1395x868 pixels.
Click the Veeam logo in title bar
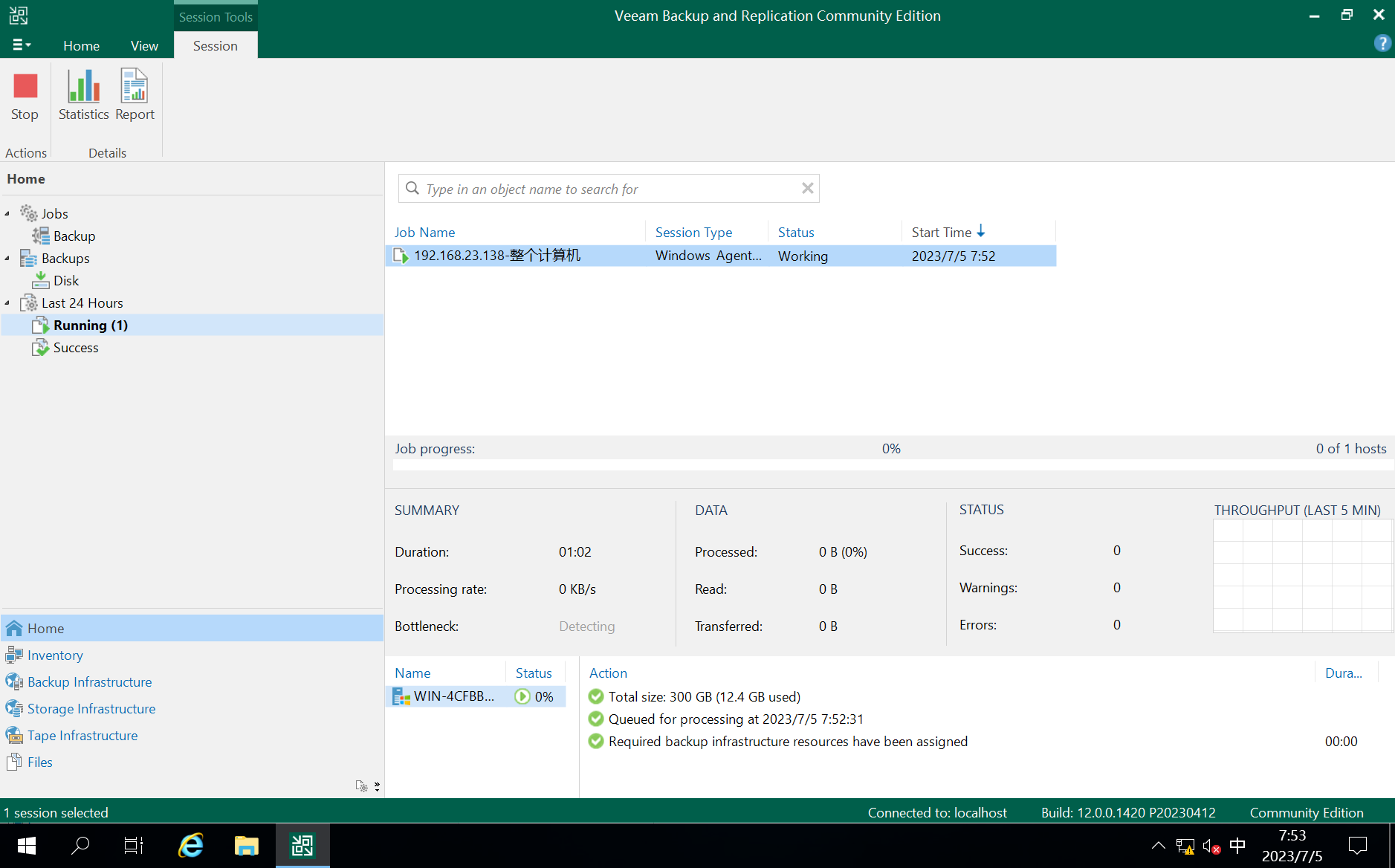(x=19, y=15)
